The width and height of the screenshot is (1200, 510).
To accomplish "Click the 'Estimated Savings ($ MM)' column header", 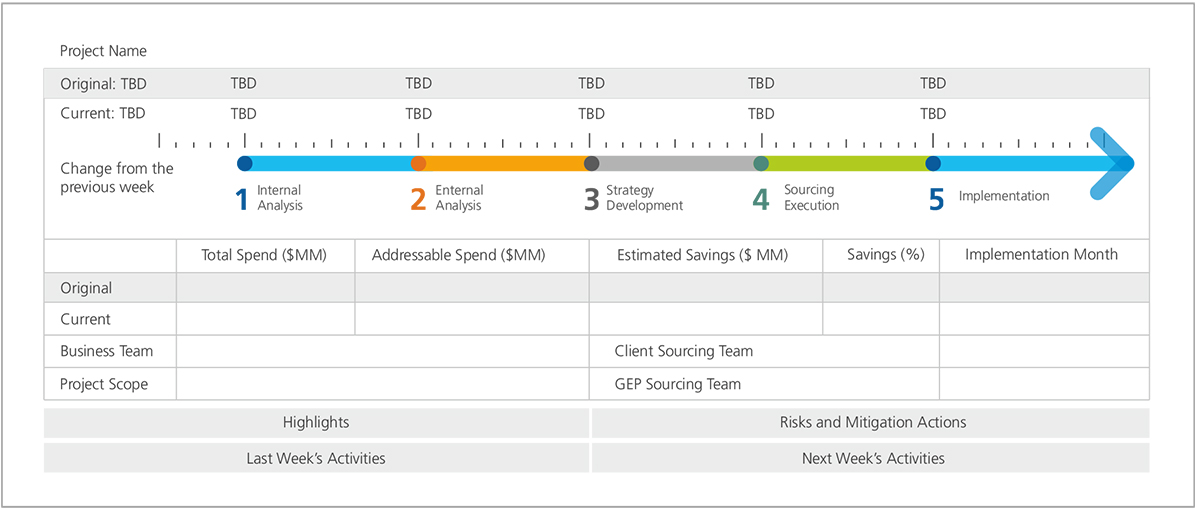I will tap(702, 255).
